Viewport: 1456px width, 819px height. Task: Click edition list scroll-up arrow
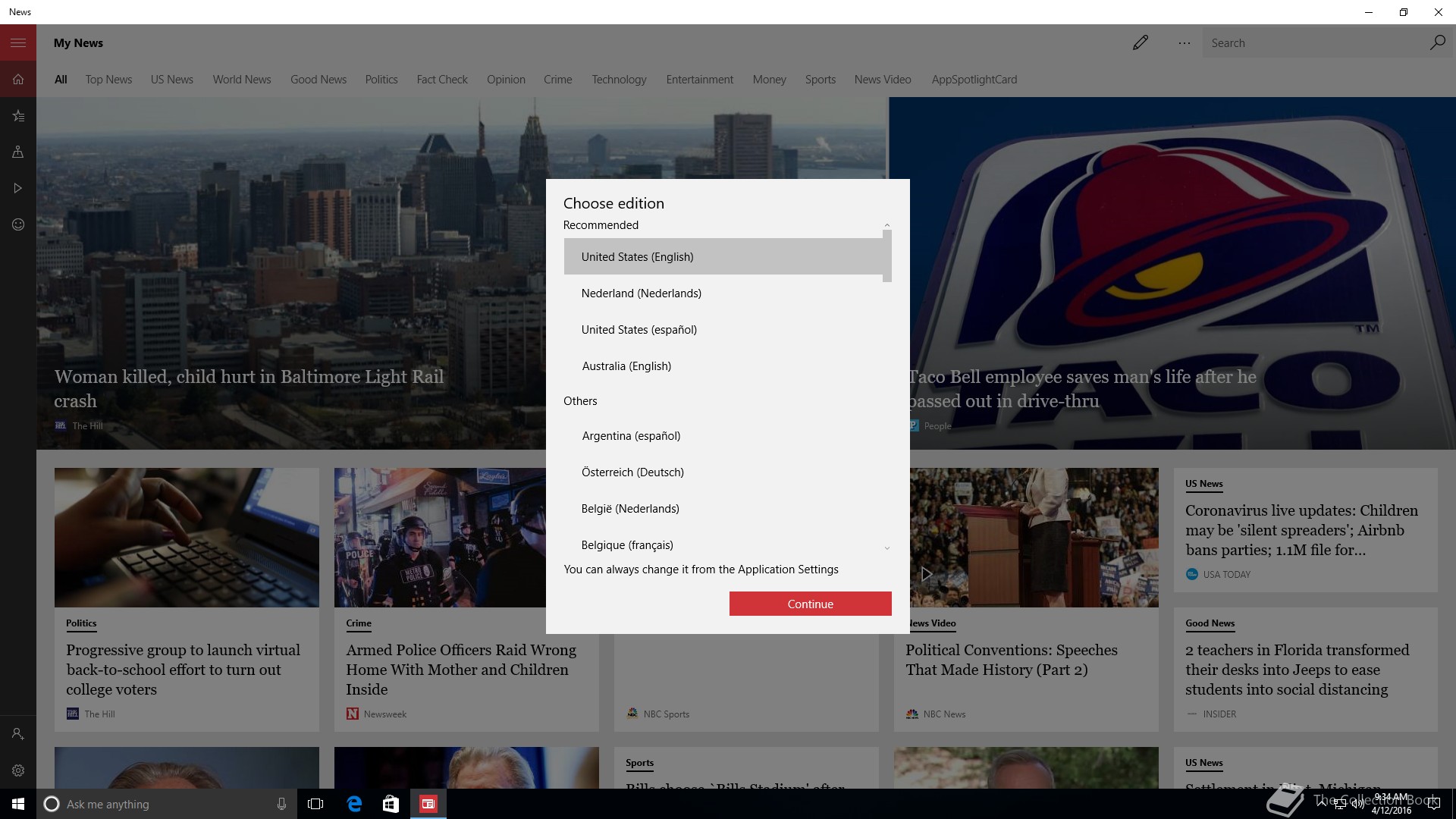[x=887, y=225]
